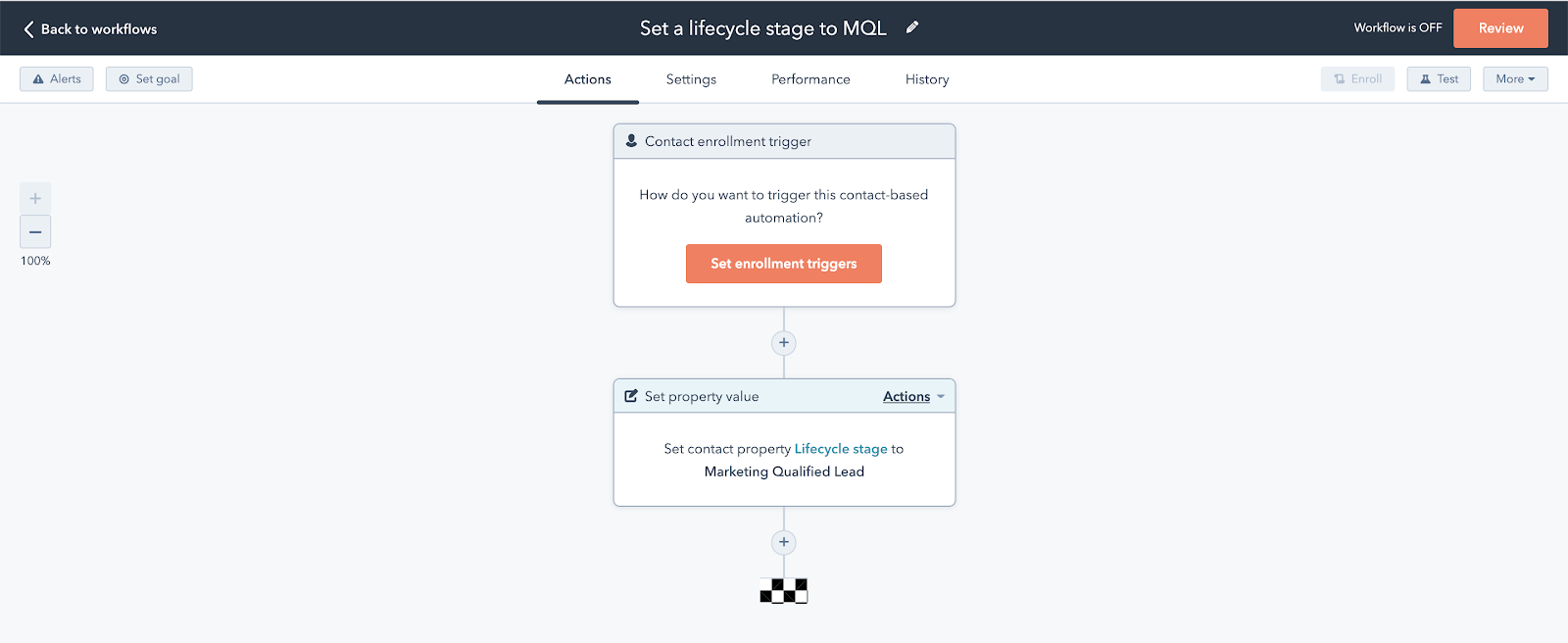Click the plus button to add a new action

click(783, 342)
